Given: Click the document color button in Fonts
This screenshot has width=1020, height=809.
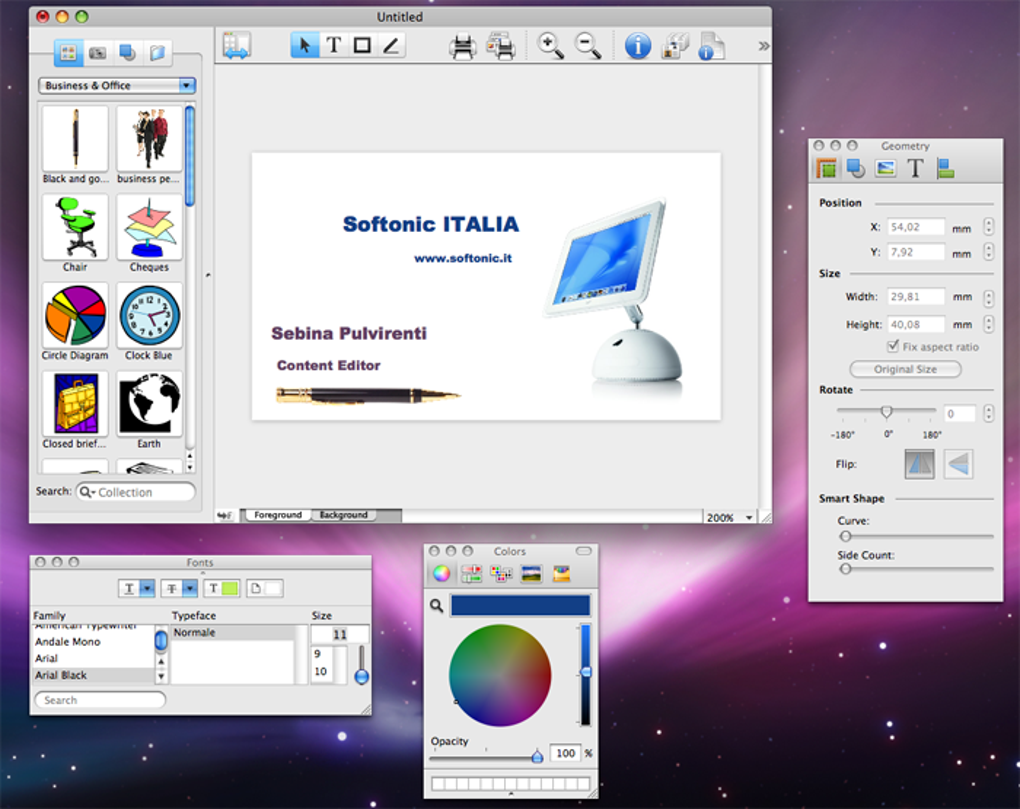Looking at the screenshot, I should coord(264,589).
